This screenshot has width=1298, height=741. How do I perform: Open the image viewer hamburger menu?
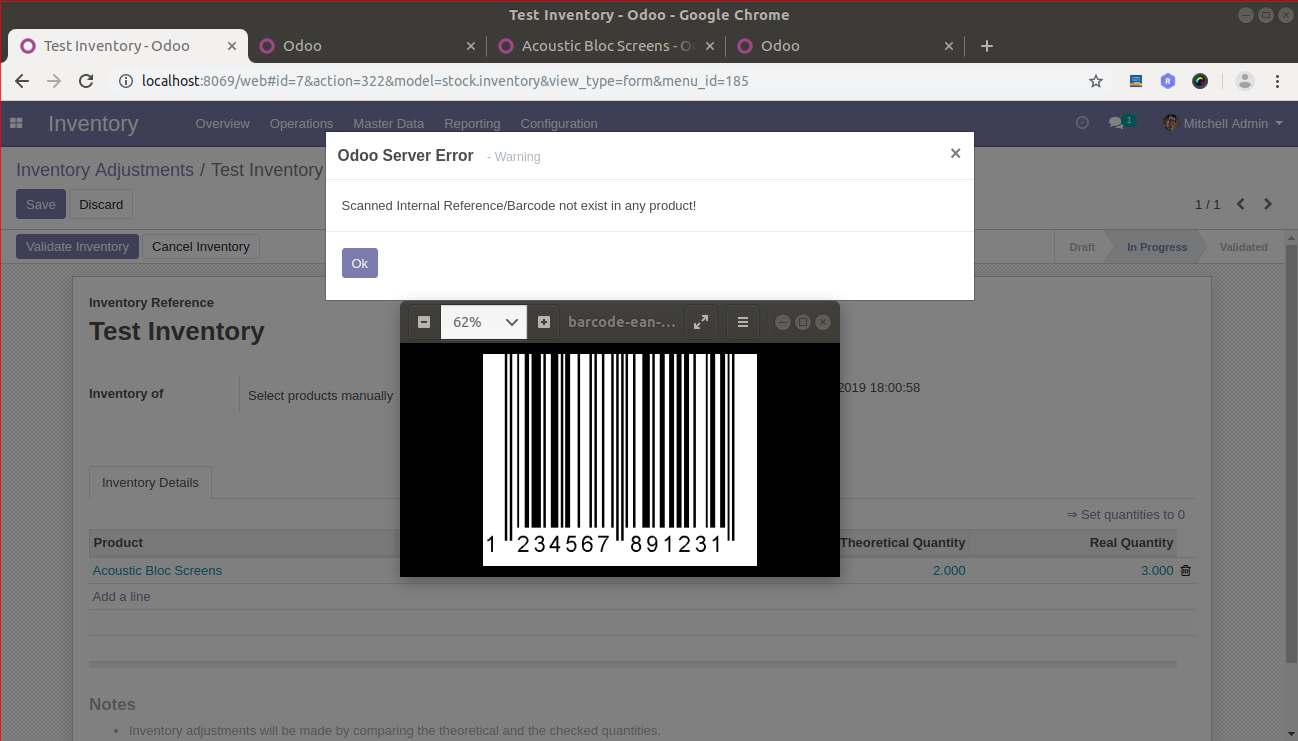click(742, 322)
